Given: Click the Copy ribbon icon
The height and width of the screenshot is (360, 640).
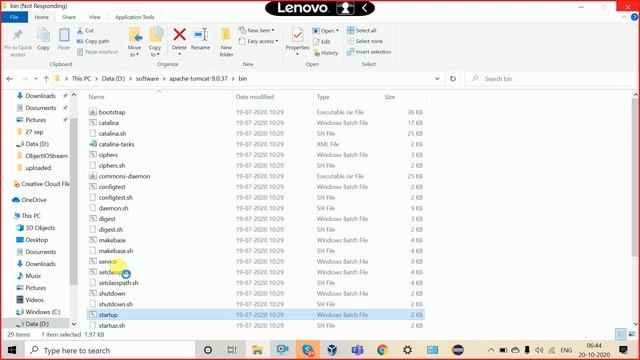Looking at the screenshot, I should click(43, 35).
